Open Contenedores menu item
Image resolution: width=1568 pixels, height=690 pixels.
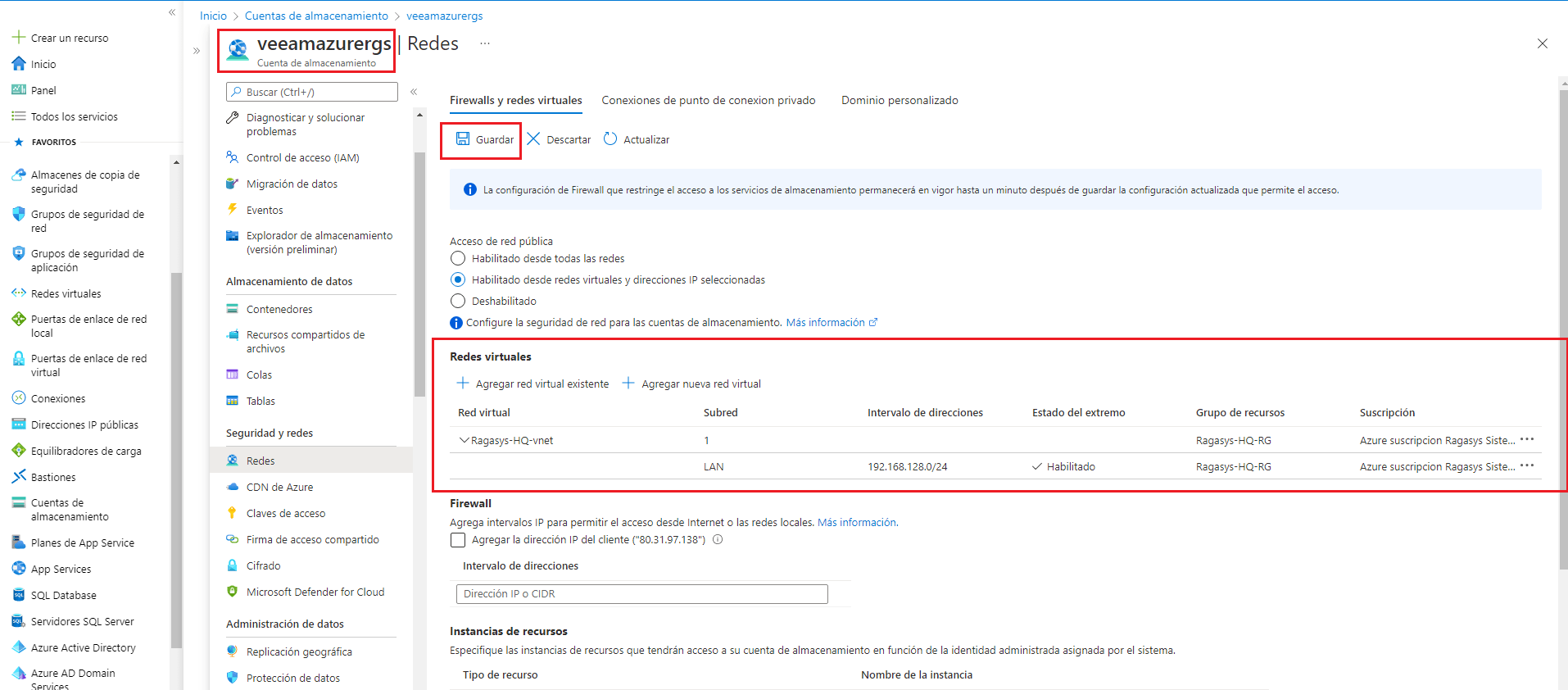[x=279, y=309]
